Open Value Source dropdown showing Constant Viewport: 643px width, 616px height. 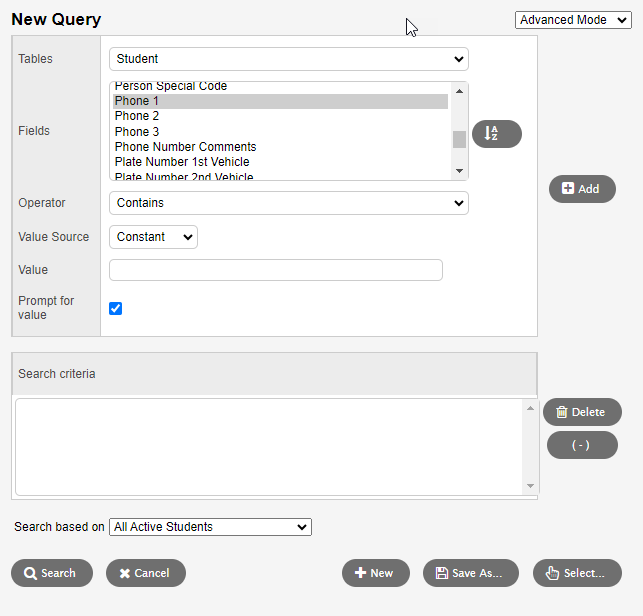click(153, 237)
